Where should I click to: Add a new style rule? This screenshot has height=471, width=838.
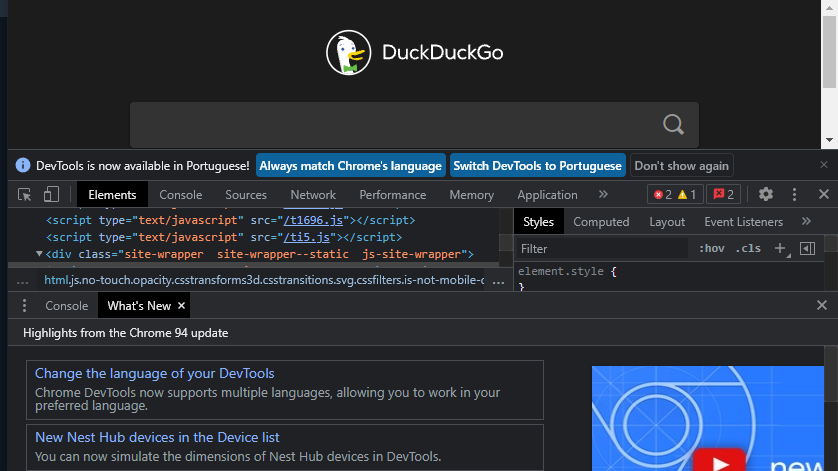(x=780, y=248)
